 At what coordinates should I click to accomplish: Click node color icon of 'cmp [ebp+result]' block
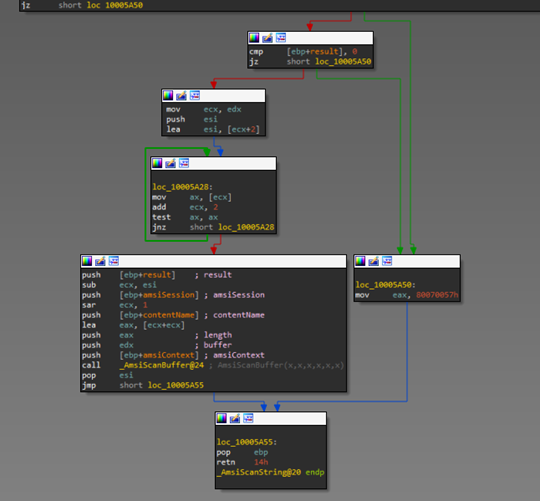point(254,38)
